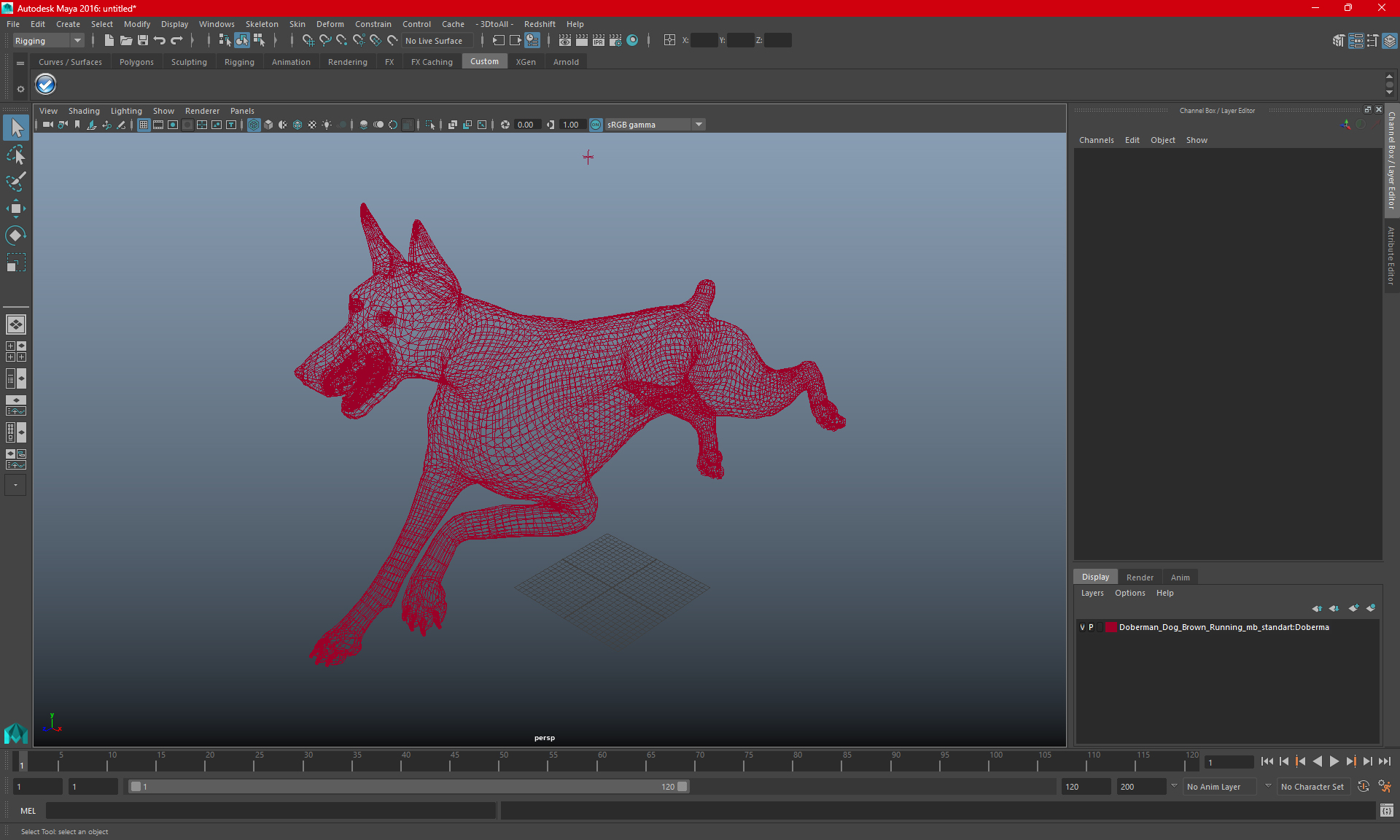Toggle layer visibility V box
1400x840 pixels.
(1082, 627)
